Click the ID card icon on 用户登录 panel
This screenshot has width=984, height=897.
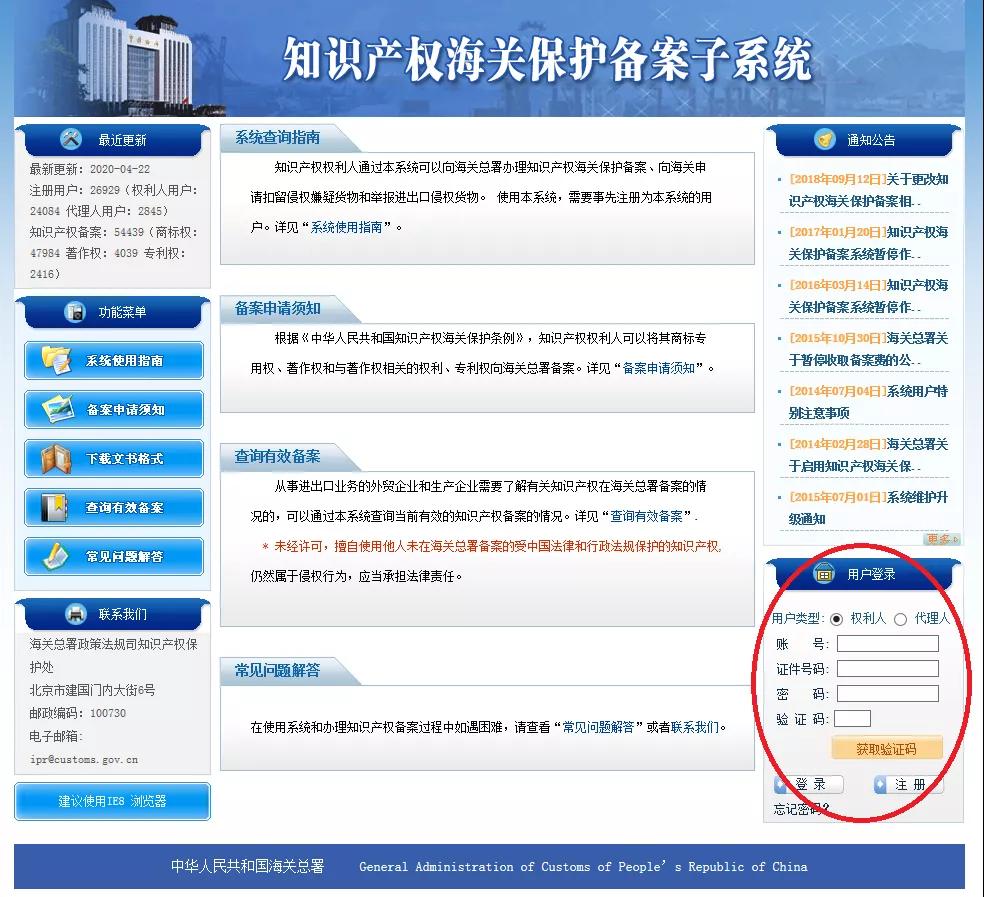pyautogui.click(x=824, y=573)
